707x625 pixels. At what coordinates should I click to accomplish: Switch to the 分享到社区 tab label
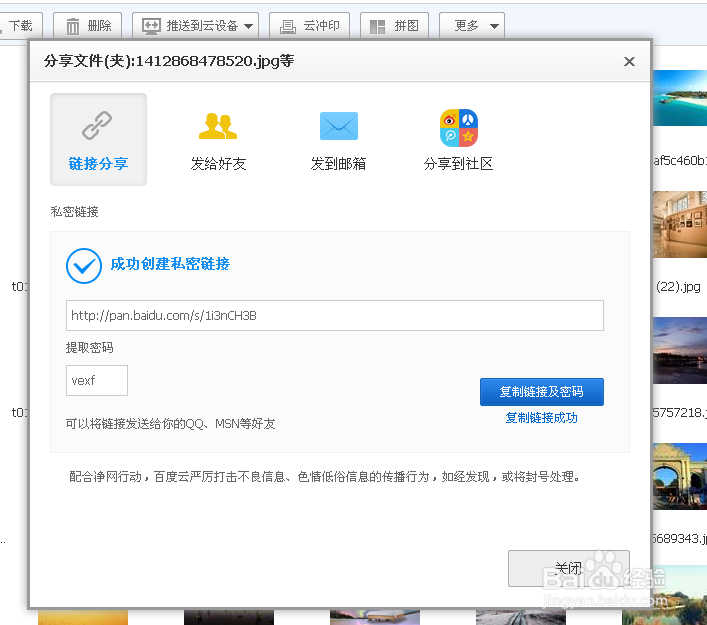tap(458, 164)
